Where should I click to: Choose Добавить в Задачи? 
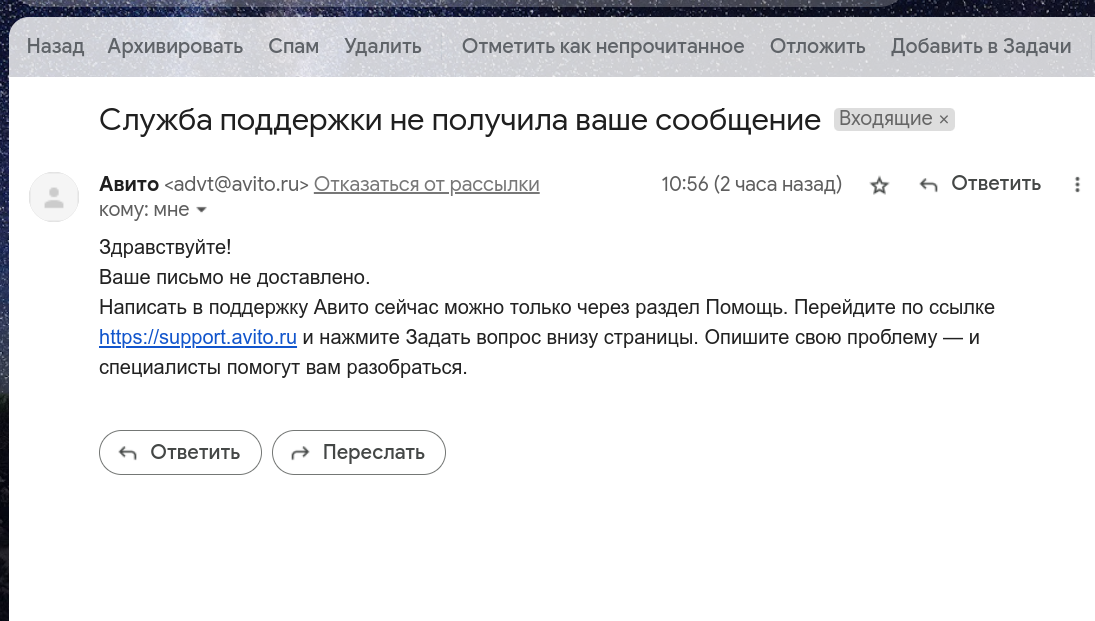click(980, 46)
